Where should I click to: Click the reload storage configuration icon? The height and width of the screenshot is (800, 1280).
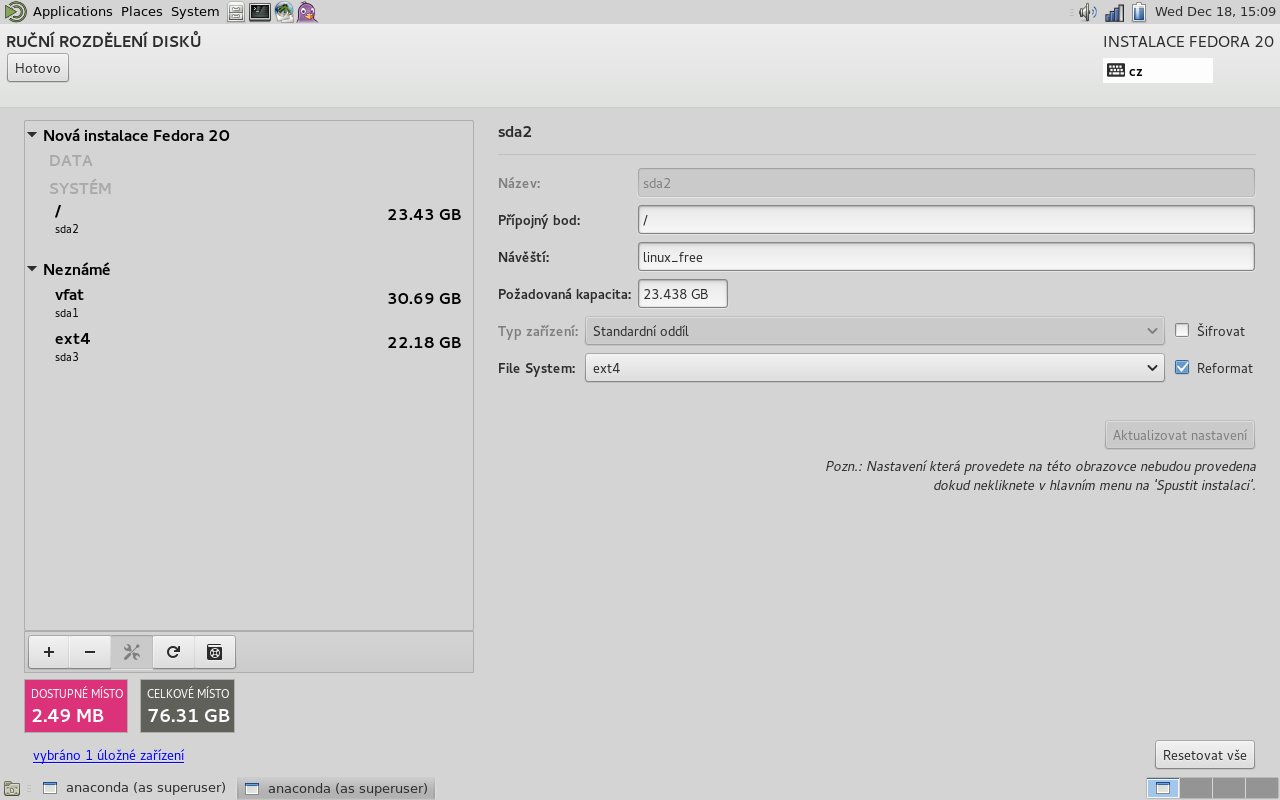[x=173, y=652]
